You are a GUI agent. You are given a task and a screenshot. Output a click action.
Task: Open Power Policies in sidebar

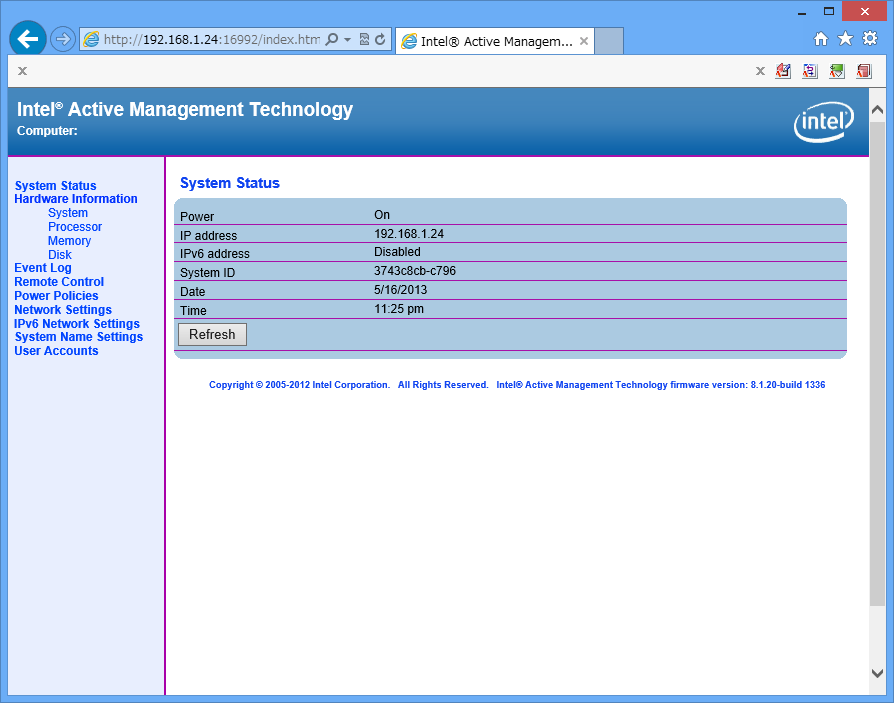pyautogui.click(x=56, y=296)
